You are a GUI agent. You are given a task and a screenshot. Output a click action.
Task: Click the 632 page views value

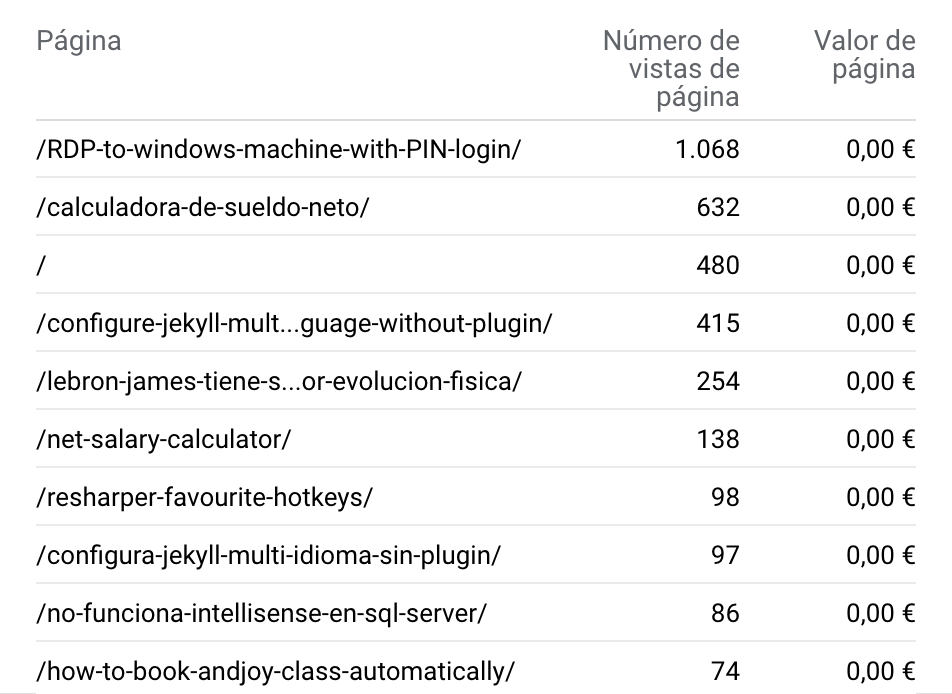tap(717, 208)
